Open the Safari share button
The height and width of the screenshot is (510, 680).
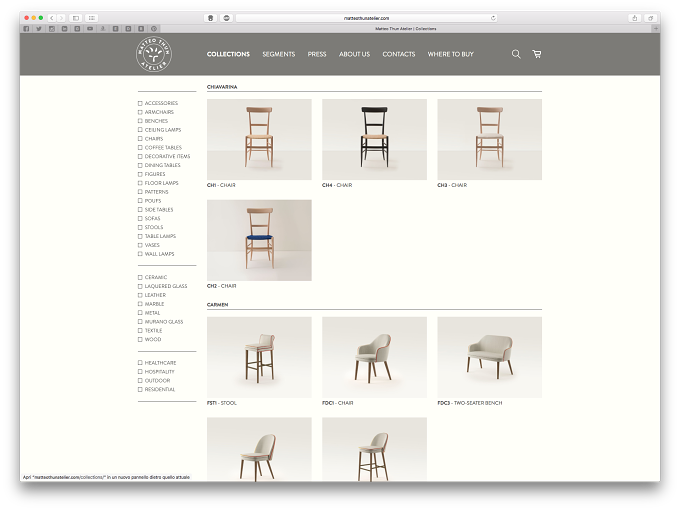tap(634, 18)
